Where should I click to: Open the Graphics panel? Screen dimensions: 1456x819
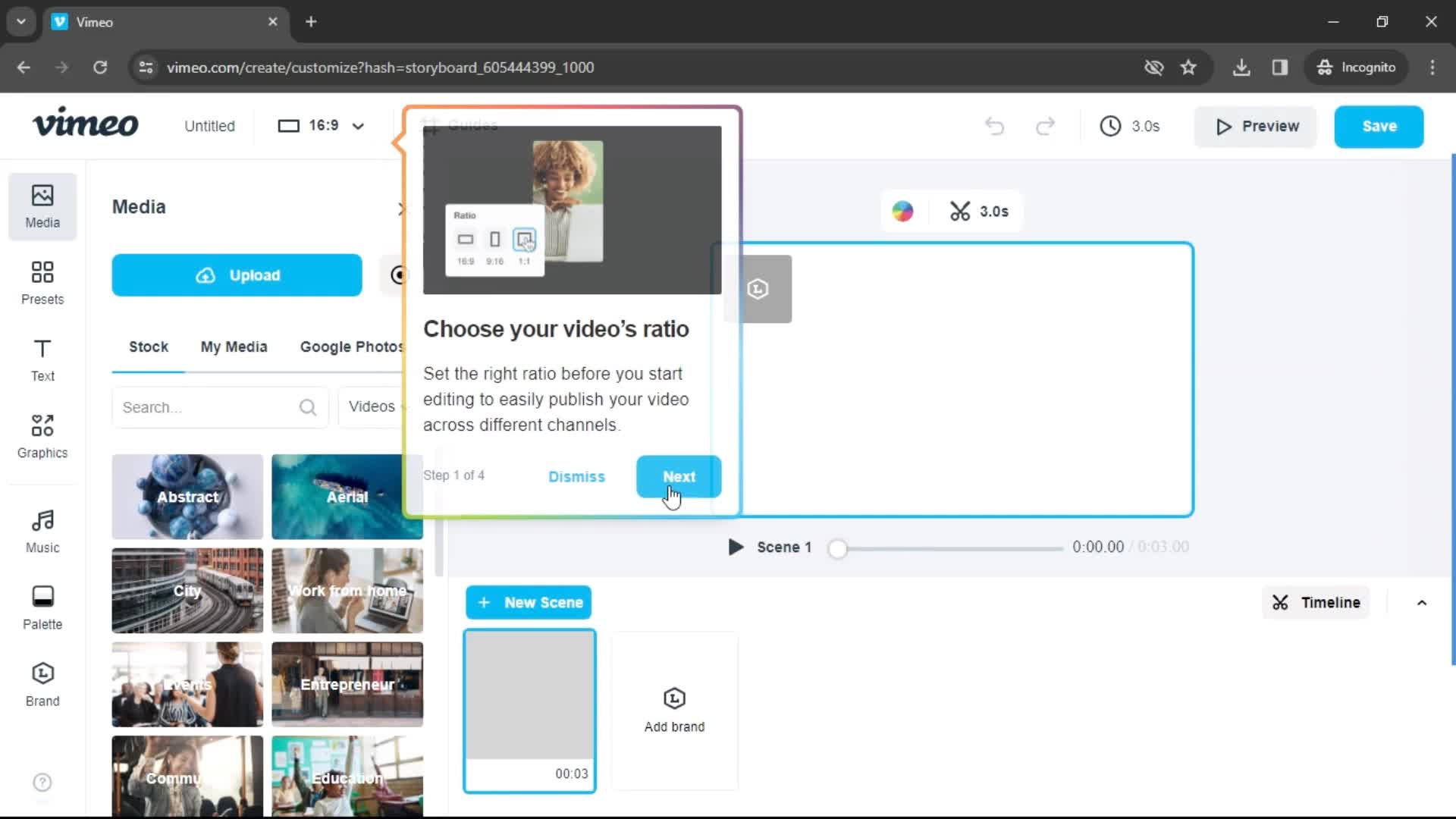pyautogui.click(x=42, y=436)
